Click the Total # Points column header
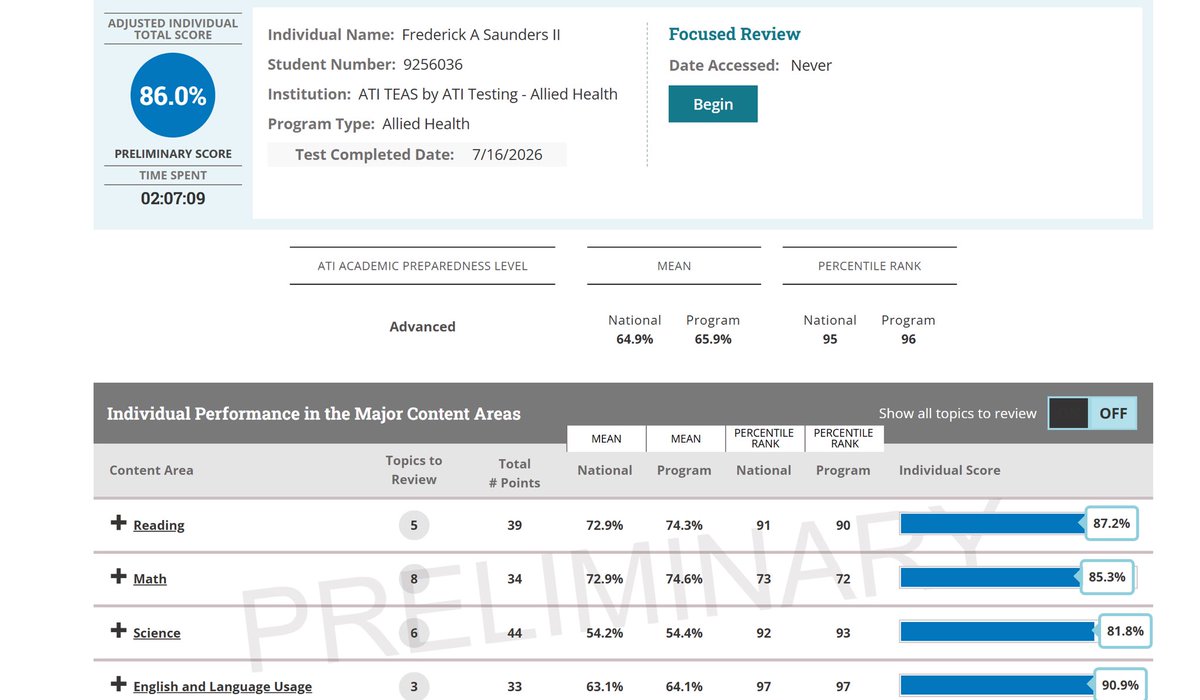The image size is (1200, 700). pos(514,473)
